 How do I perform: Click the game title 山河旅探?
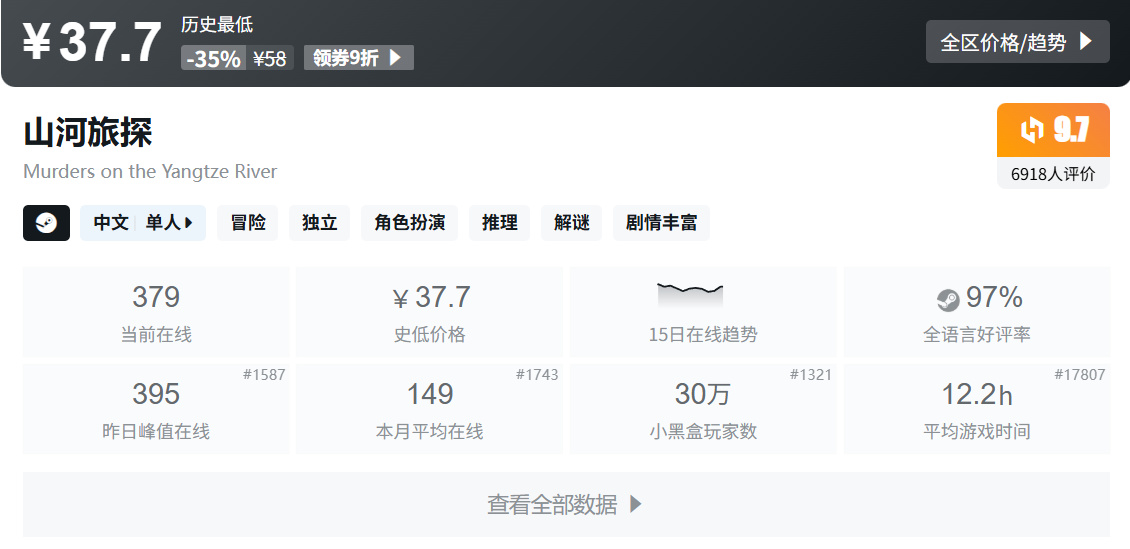pos(87,133)
